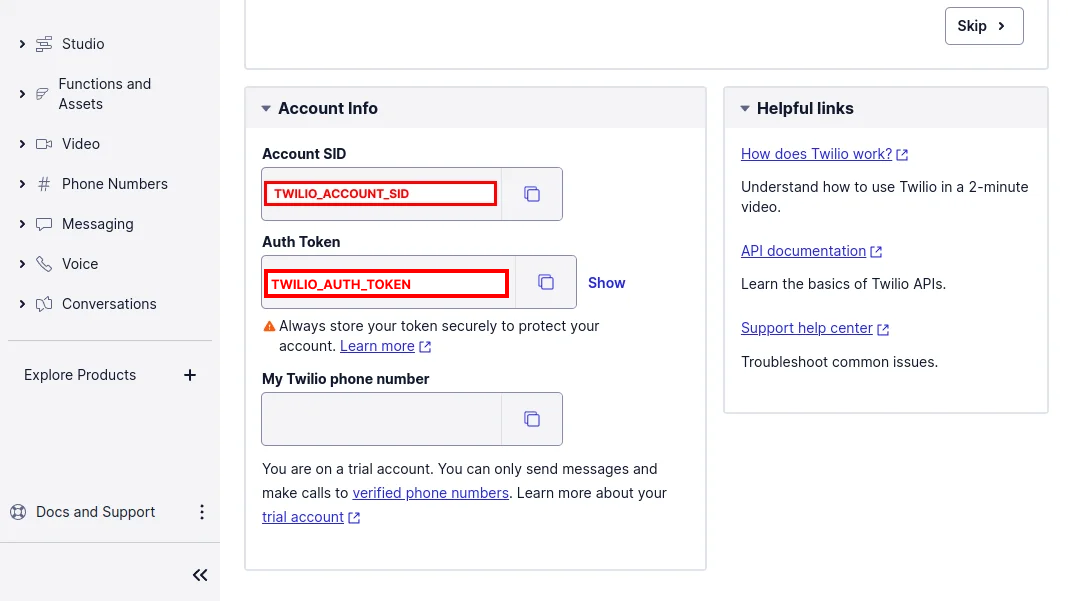Expand the Conversations menu chevron

[x=22, y=304]
